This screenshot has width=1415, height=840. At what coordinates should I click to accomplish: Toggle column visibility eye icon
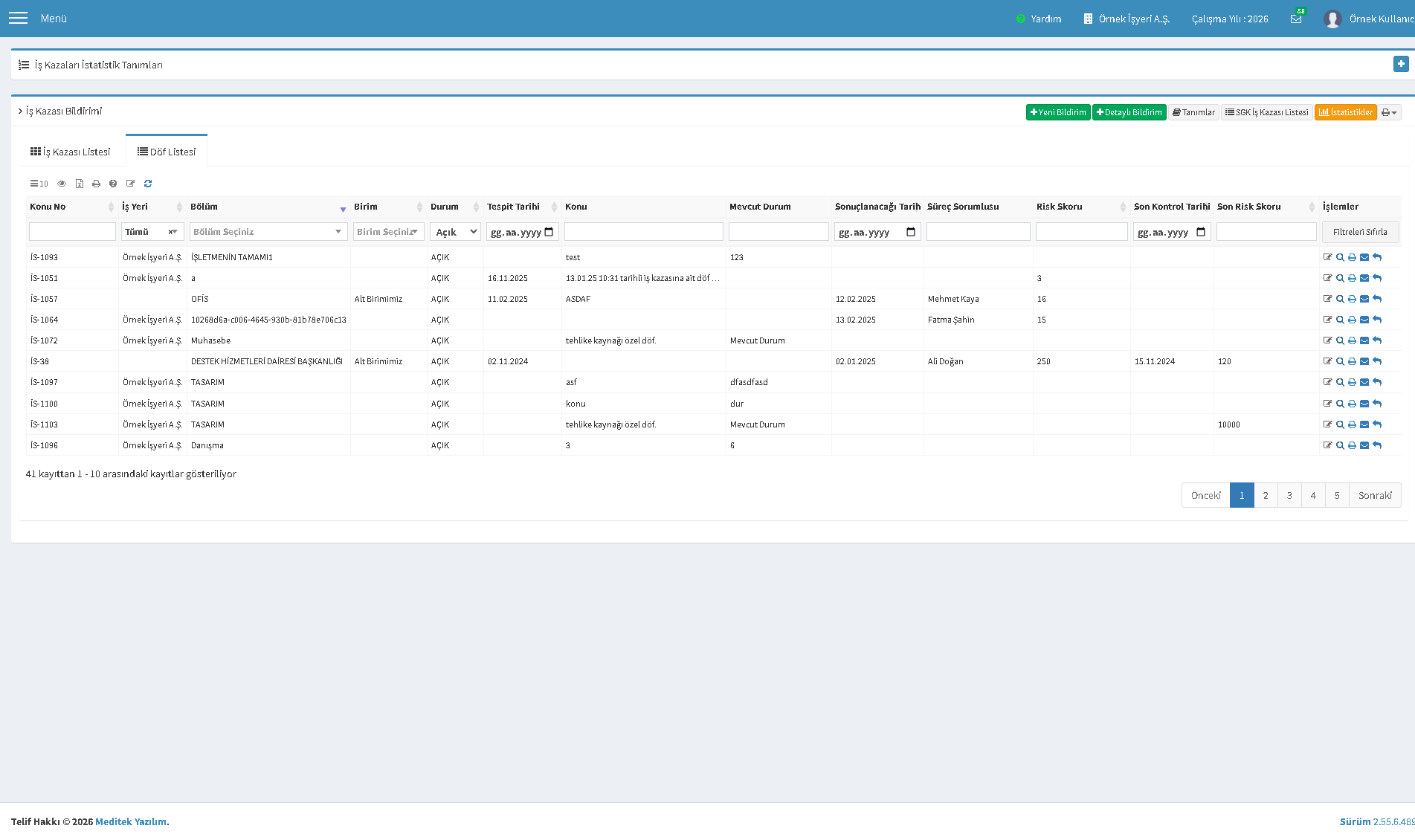pyautogui.click(x=62, y=184)
